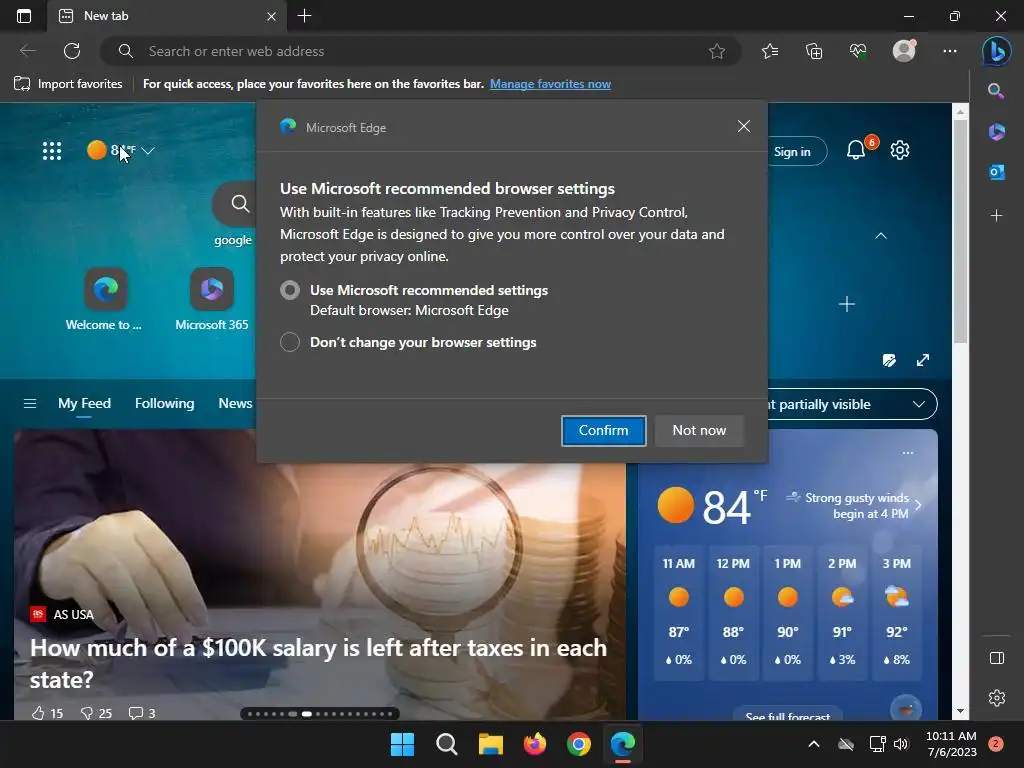Expand the weather temperature dropdown chevron
Image resolution: width=1024 pixels, height=768 pixels.
click(148, 151)
